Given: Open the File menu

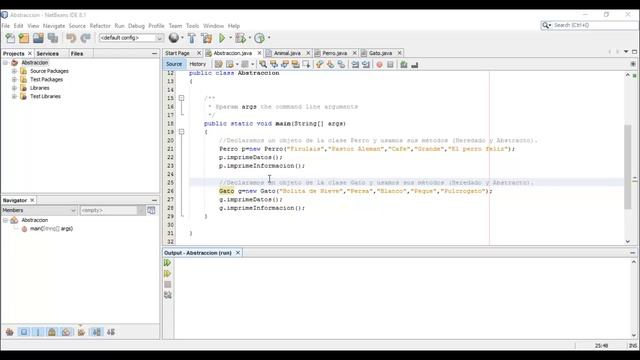Looking at the screenshot, I should (x=6, y=26).
